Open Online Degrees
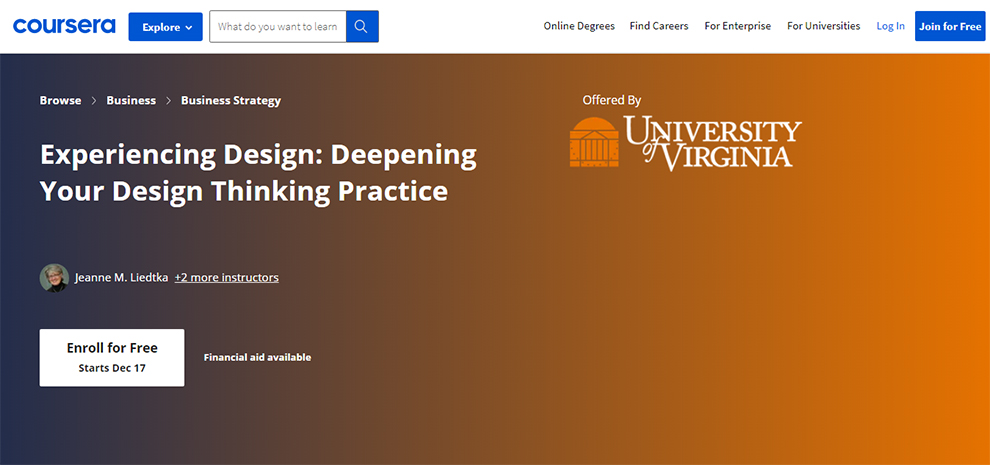Image resolution: width=990 pixels, height=465 pixels. [579, 26]
